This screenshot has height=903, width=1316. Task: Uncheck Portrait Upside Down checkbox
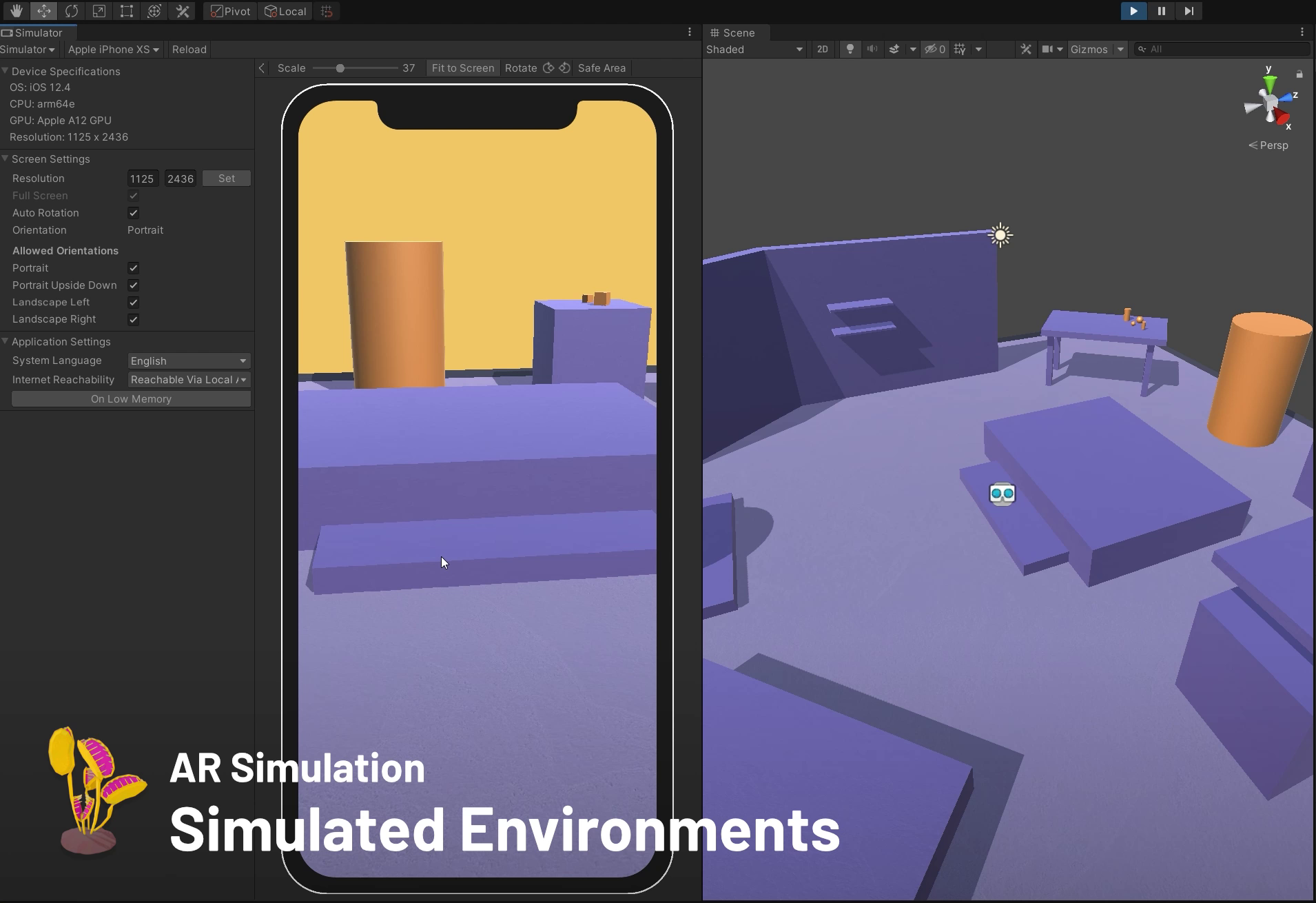click(x=134, y=285)
